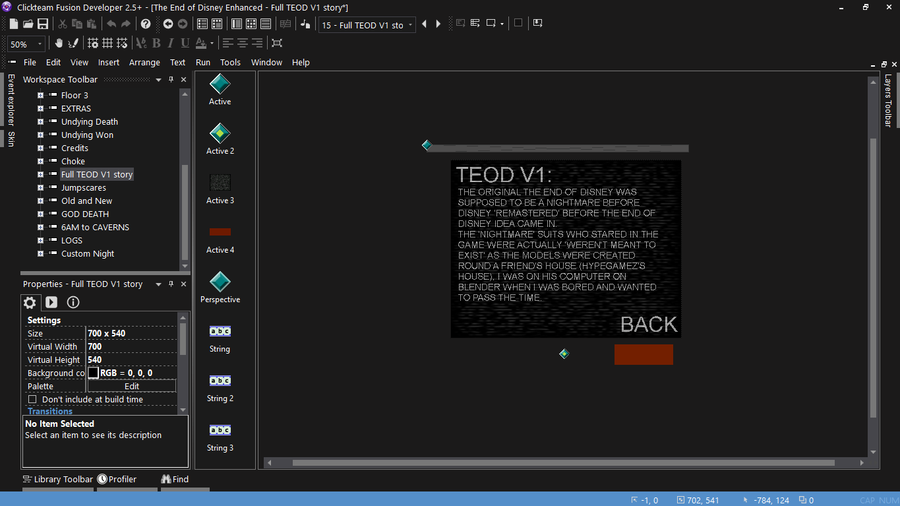Viewport: 900px width, 506px height.
Task: Open the File menu
Action: tap(30, 63)
